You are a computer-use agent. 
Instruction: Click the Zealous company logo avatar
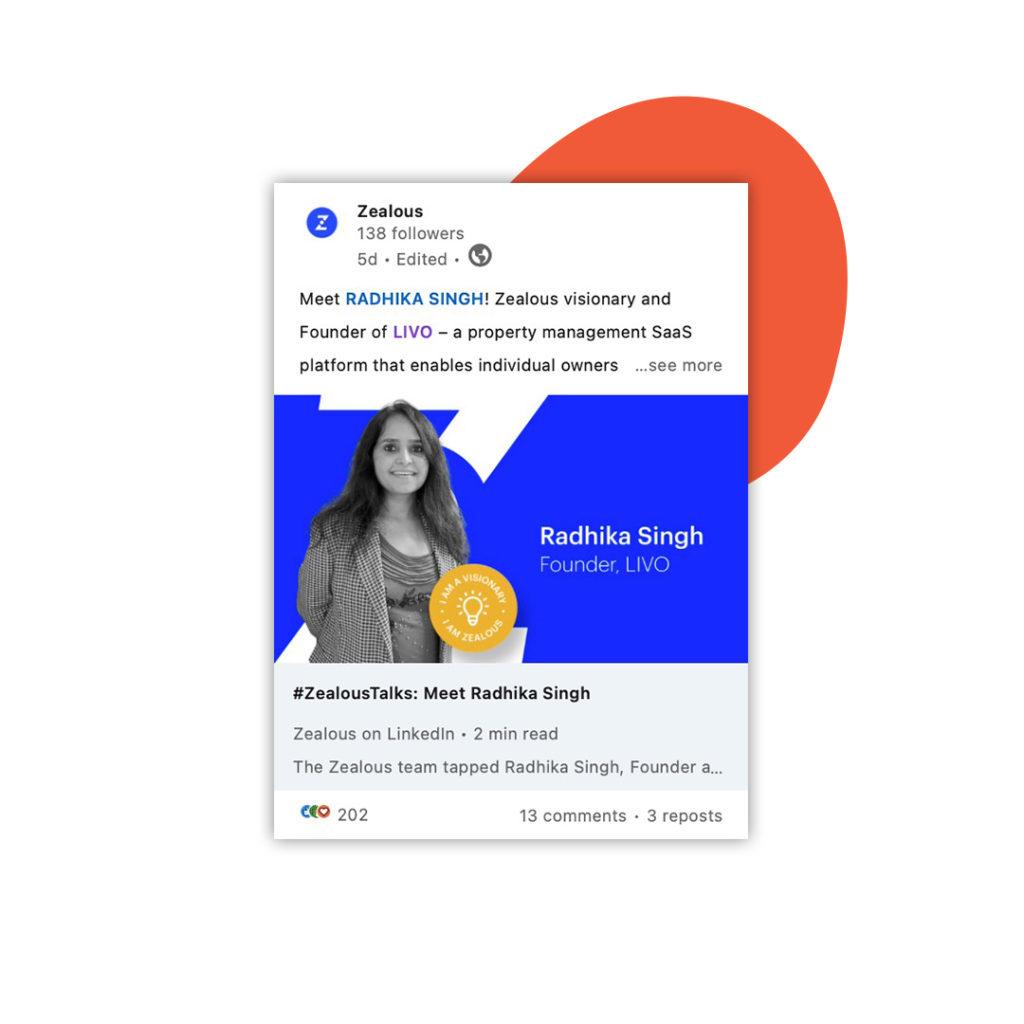[322, 223]
